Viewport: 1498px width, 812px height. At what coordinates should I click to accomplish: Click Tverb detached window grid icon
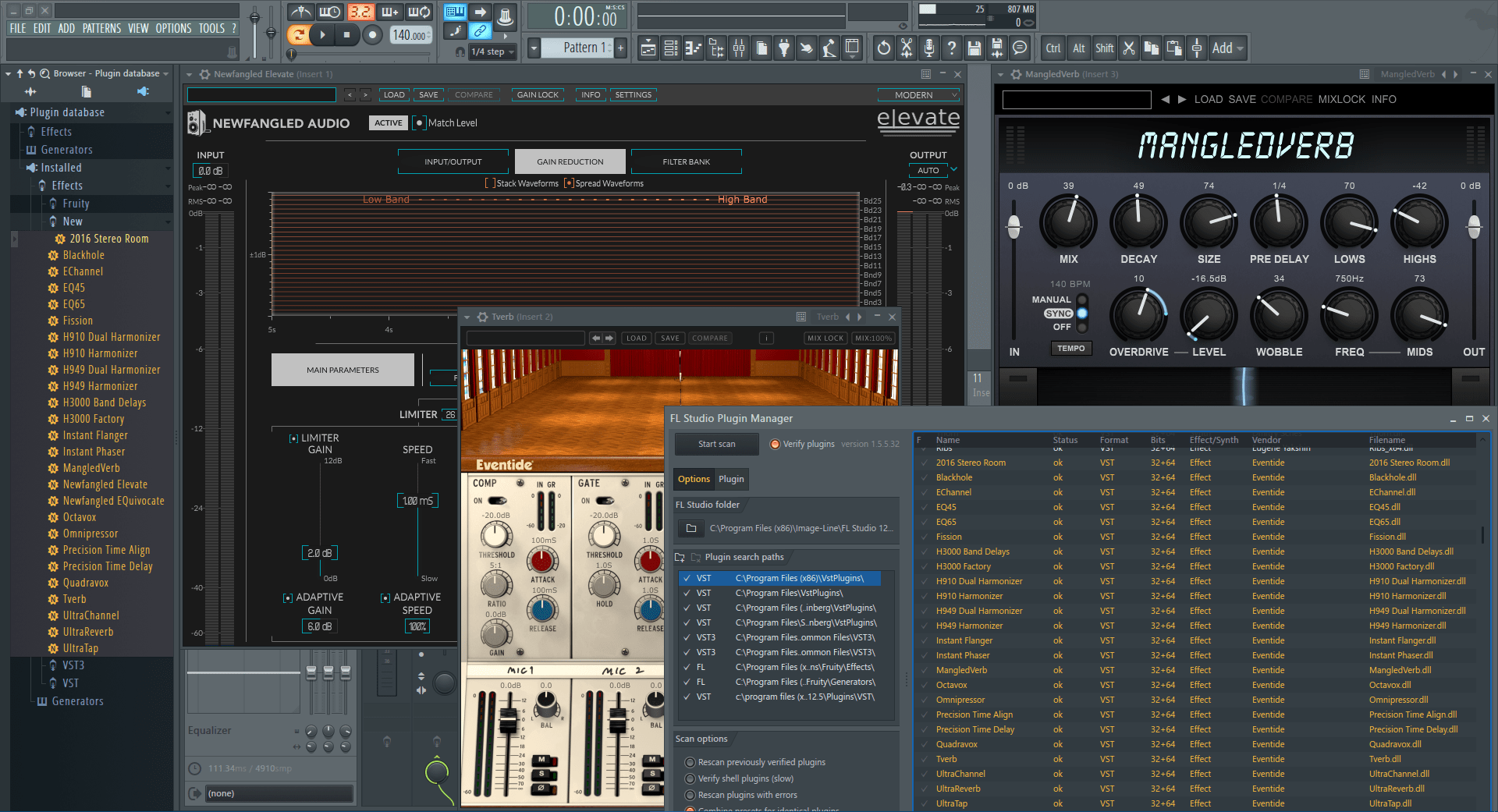click(800, 317)
